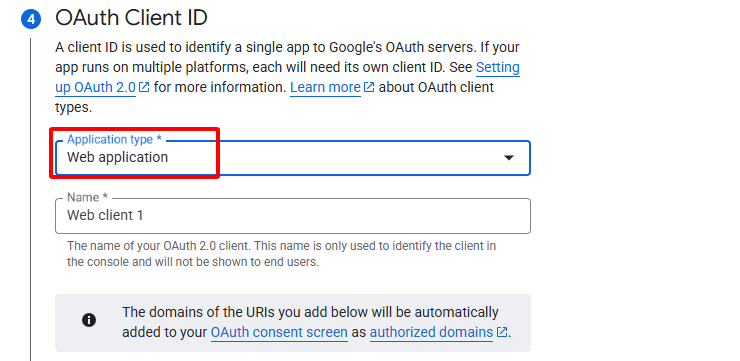Image resolution: width=740 pixels, height=361 pixels.
Task: Click into the Name field 'Web client 1'
Action: coord(293,216)
